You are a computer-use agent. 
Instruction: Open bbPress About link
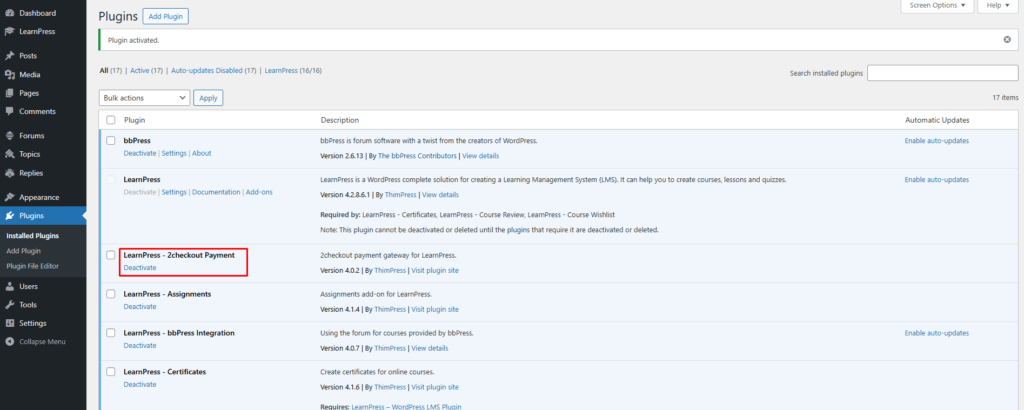point(202,153)
